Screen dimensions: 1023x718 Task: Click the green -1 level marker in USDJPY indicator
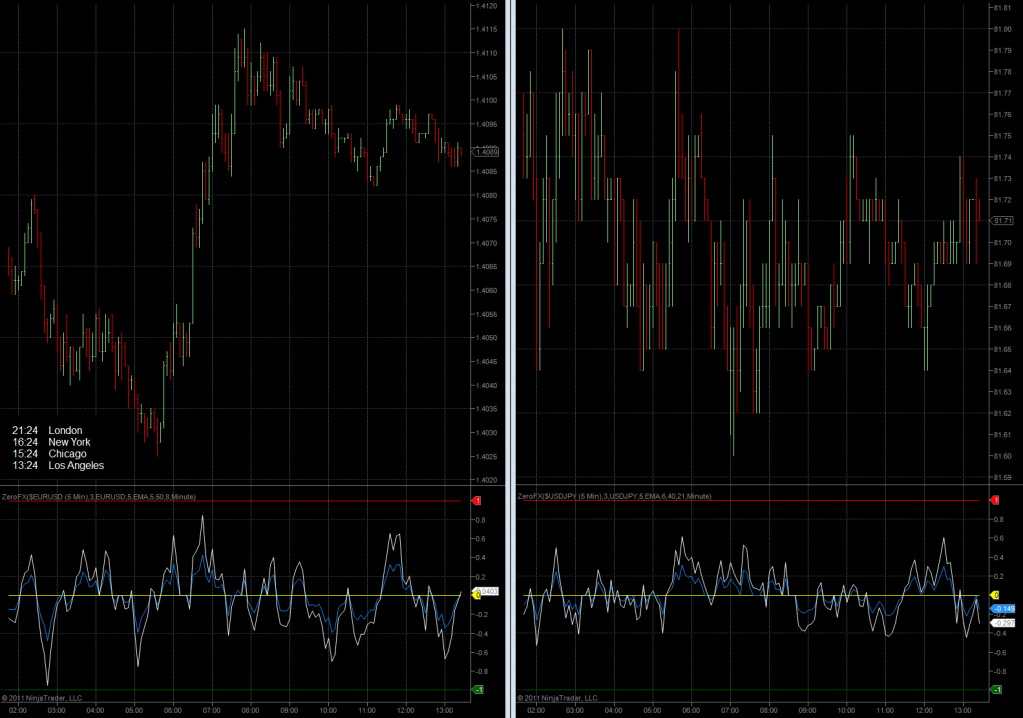pyautogui.click(x=995, y=690)
